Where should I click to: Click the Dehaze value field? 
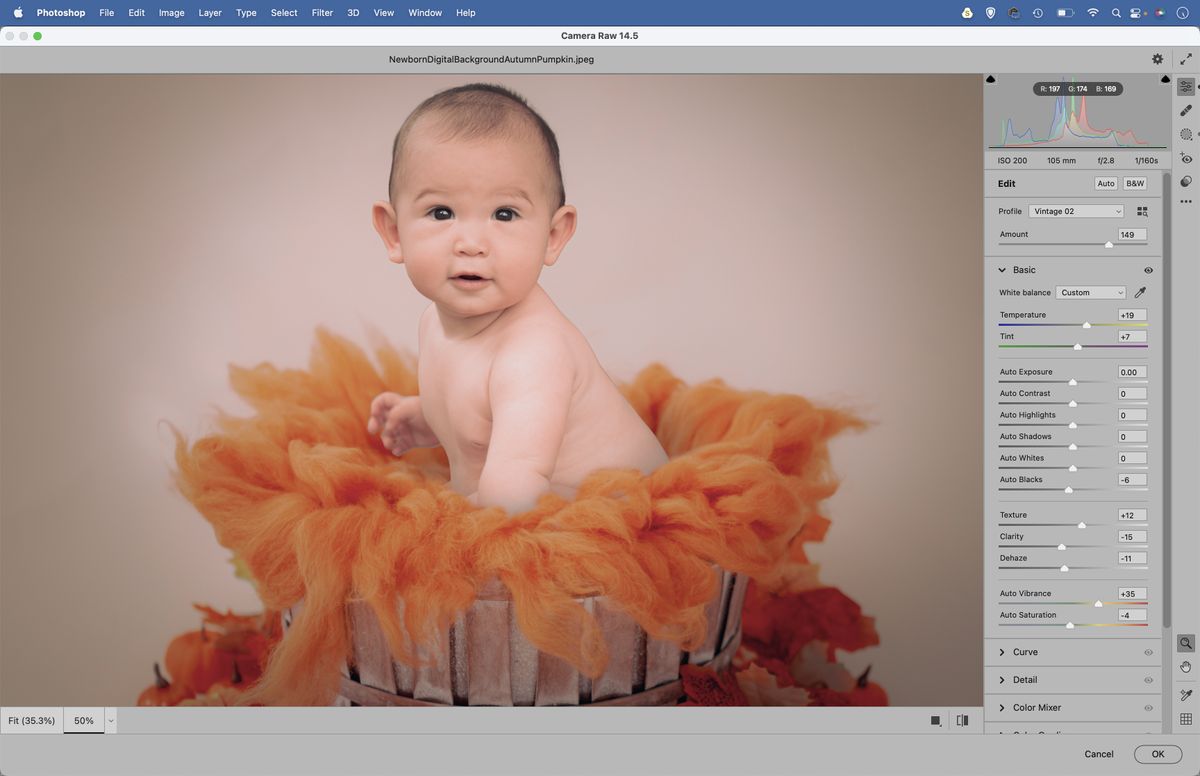coord(1132,558)
